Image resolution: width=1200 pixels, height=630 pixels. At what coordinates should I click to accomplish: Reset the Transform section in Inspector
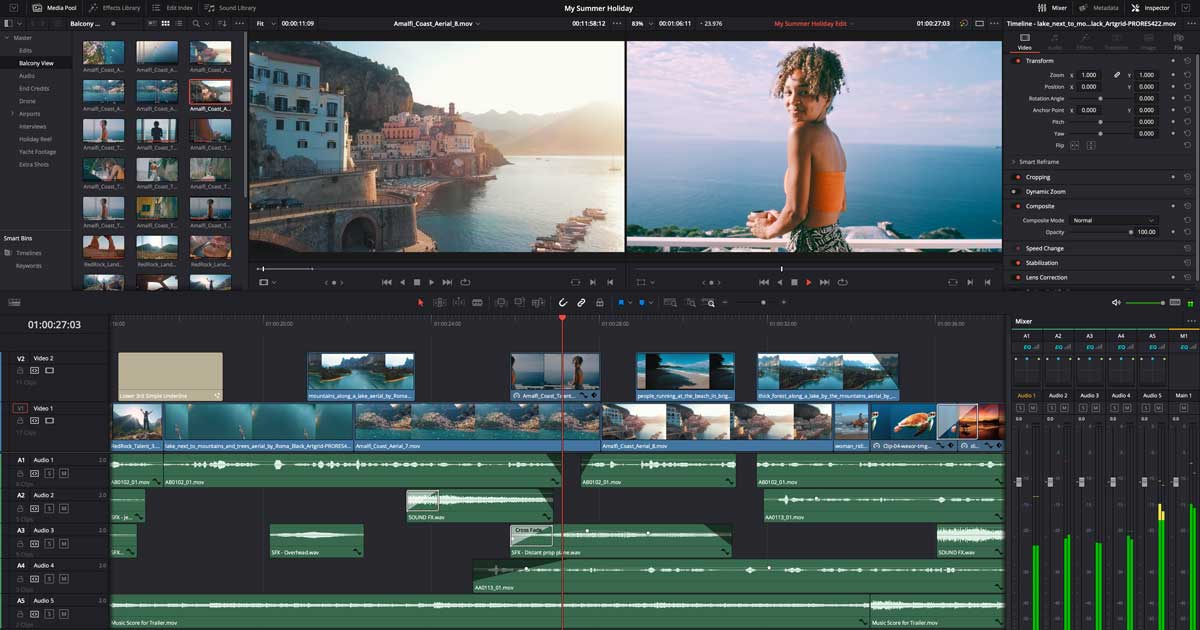[1187, 61]
